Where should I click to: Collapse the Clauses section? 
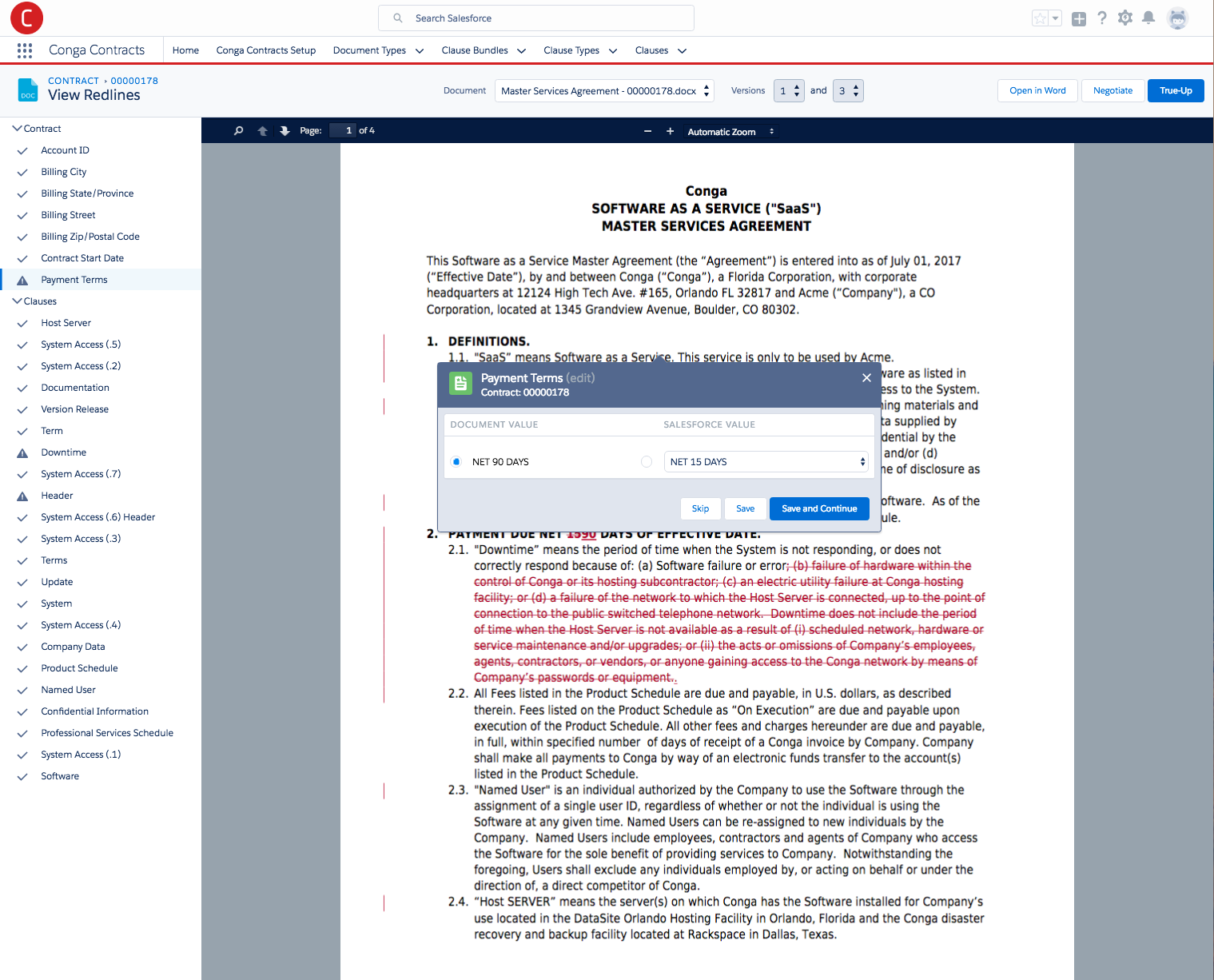click(17, 301)
